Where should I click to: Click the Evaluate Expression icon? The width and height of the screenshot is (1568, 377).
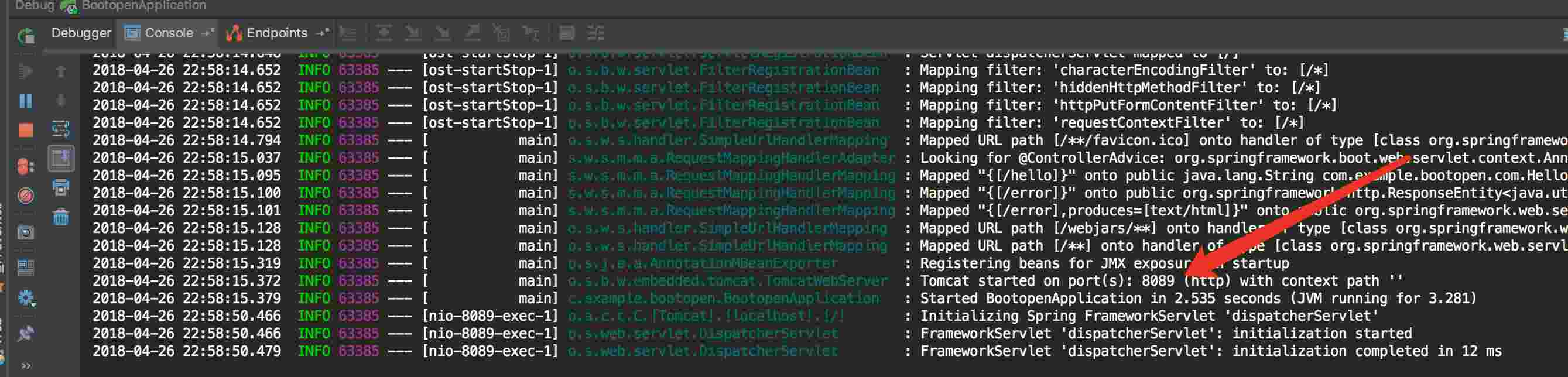pyautogui.click(x=567, y=33)
